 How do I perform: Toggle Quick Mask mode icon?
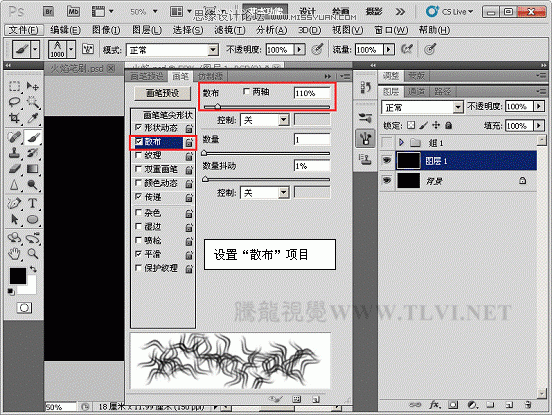point(24,308)
